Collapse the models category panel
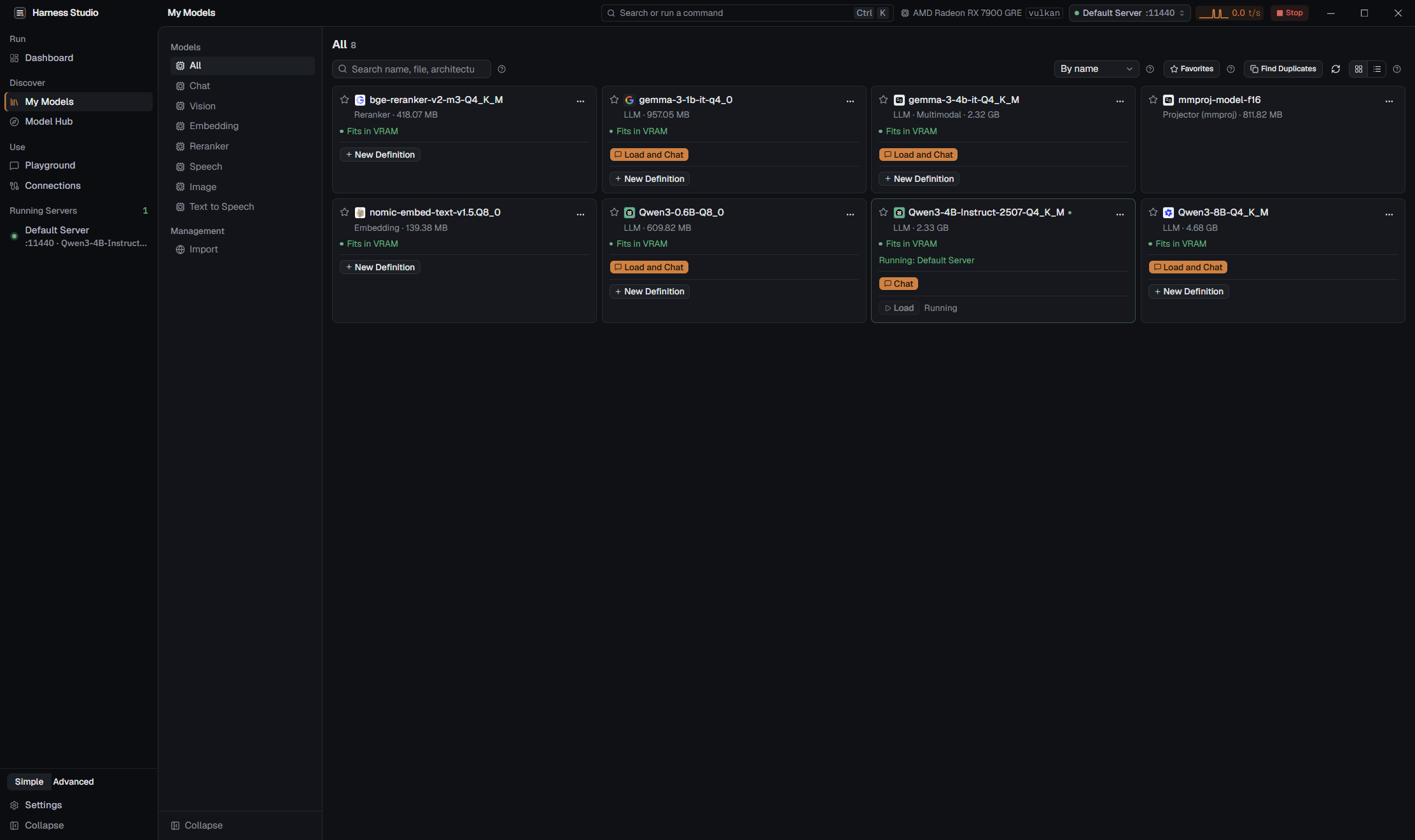This screenshot has width=1415, height=840. point(197,825)
